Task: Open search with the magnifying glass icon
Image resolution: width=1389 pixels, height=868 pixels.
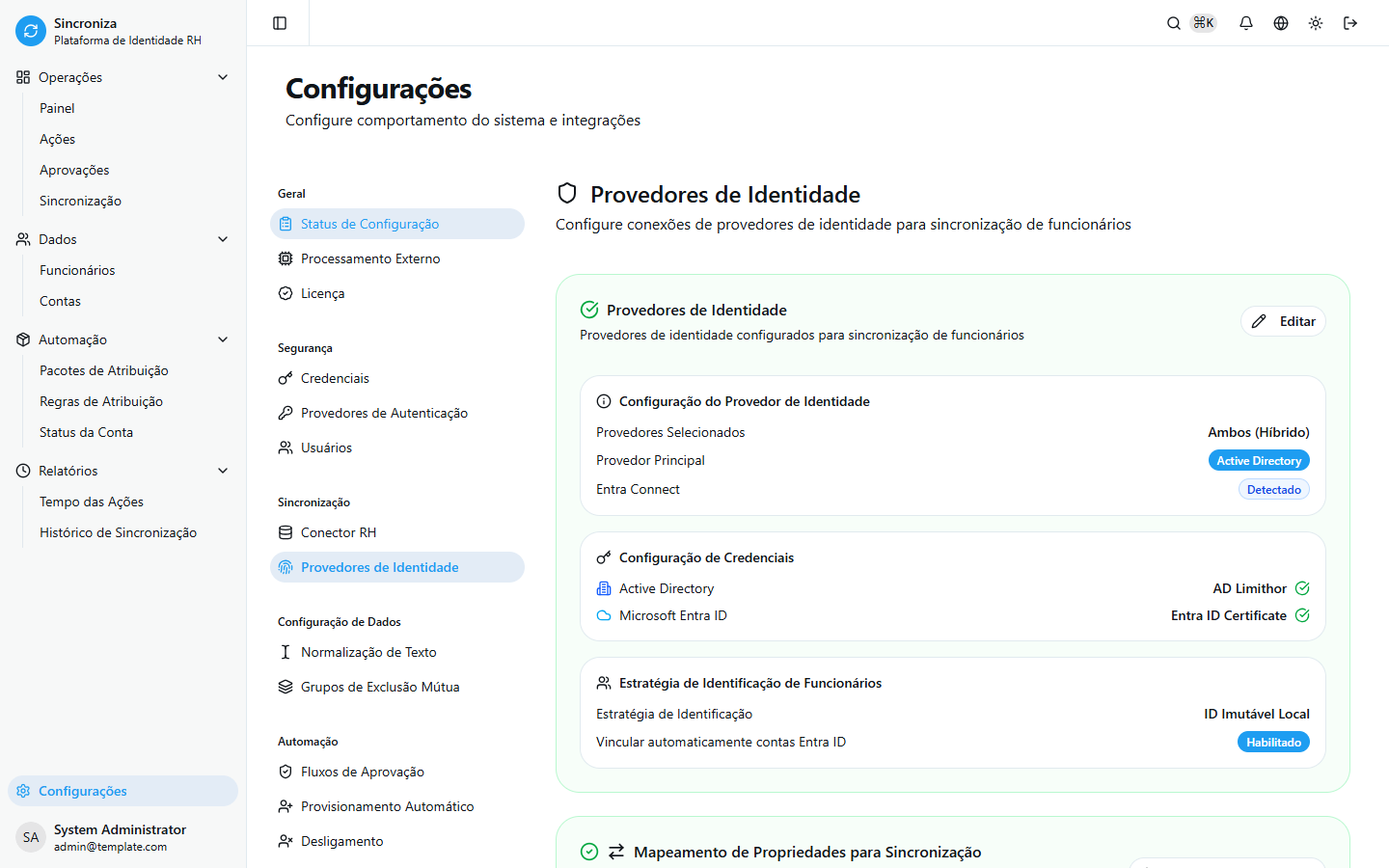Action: (1173, 22)
